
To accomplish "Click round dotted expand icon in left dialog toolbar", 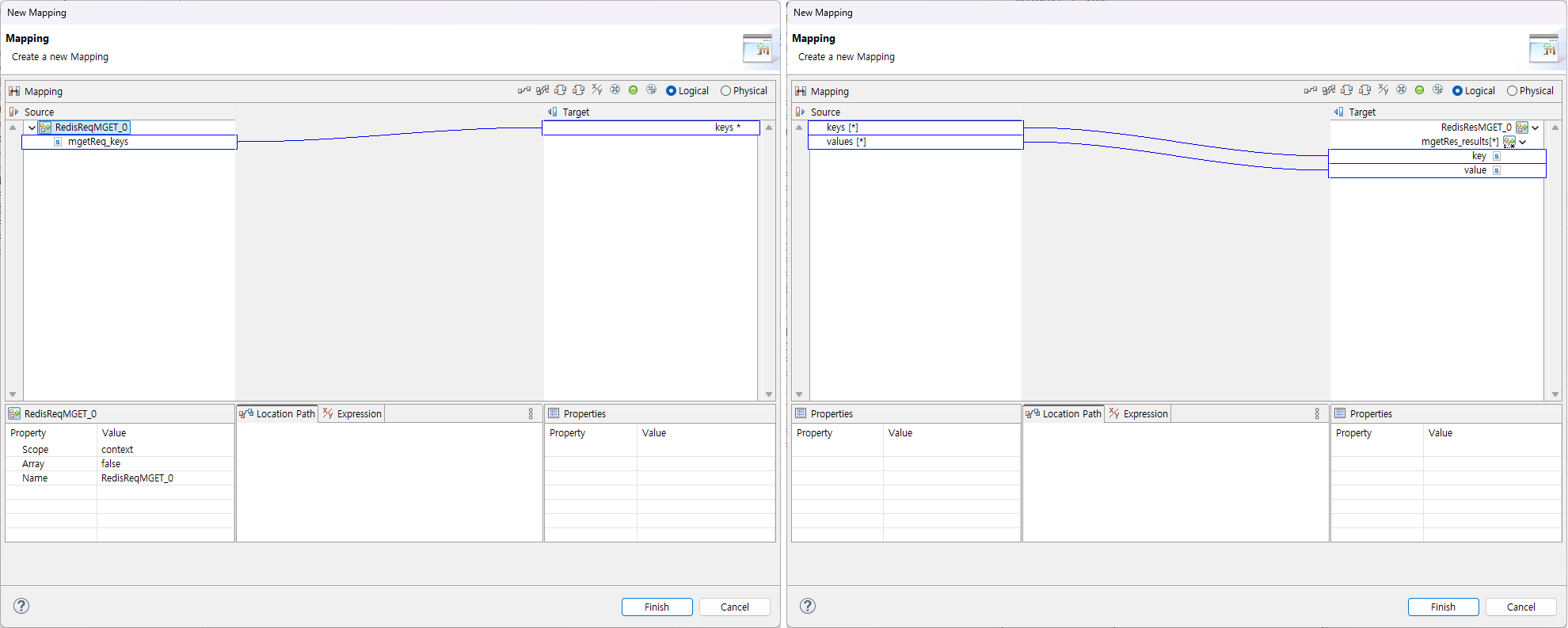I will tap(652, 90).
